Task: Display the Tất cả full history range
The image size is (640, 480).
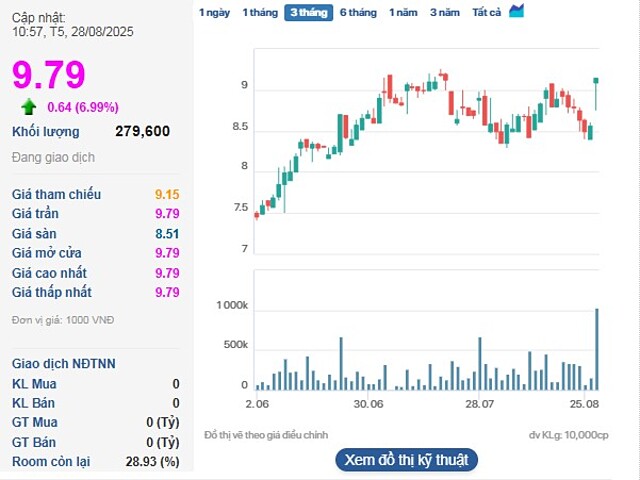Action: pos(487,12)
